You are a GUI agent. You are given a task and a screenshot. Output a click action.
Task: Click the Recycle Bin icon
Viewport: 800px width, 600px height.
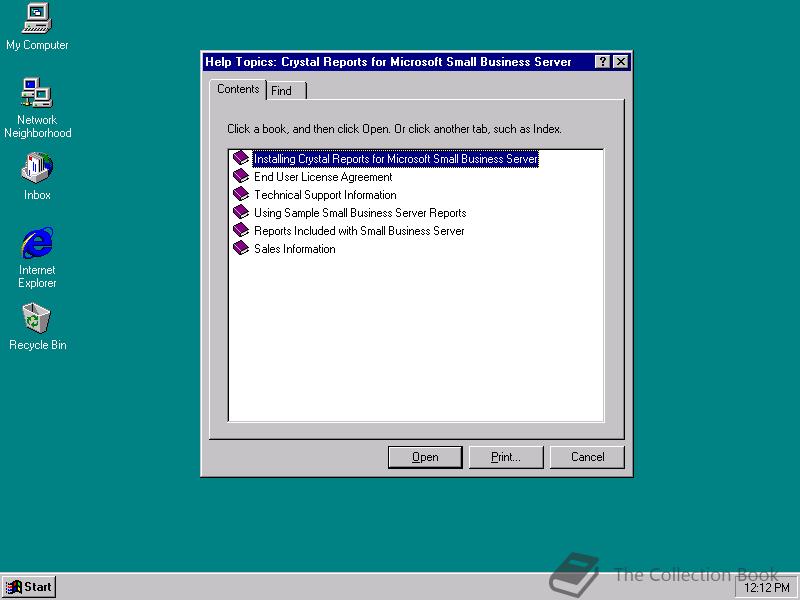[37, 327]
